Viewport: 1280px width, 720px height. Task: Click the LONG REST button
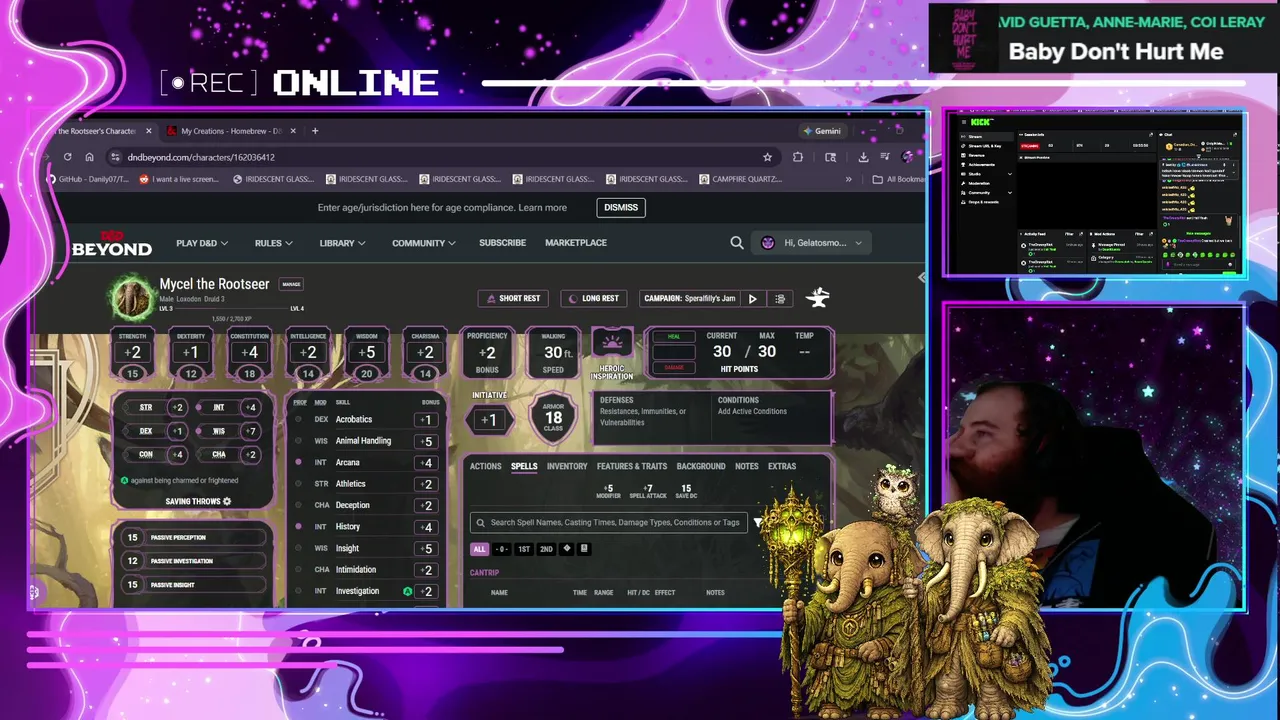coord(594,298)
